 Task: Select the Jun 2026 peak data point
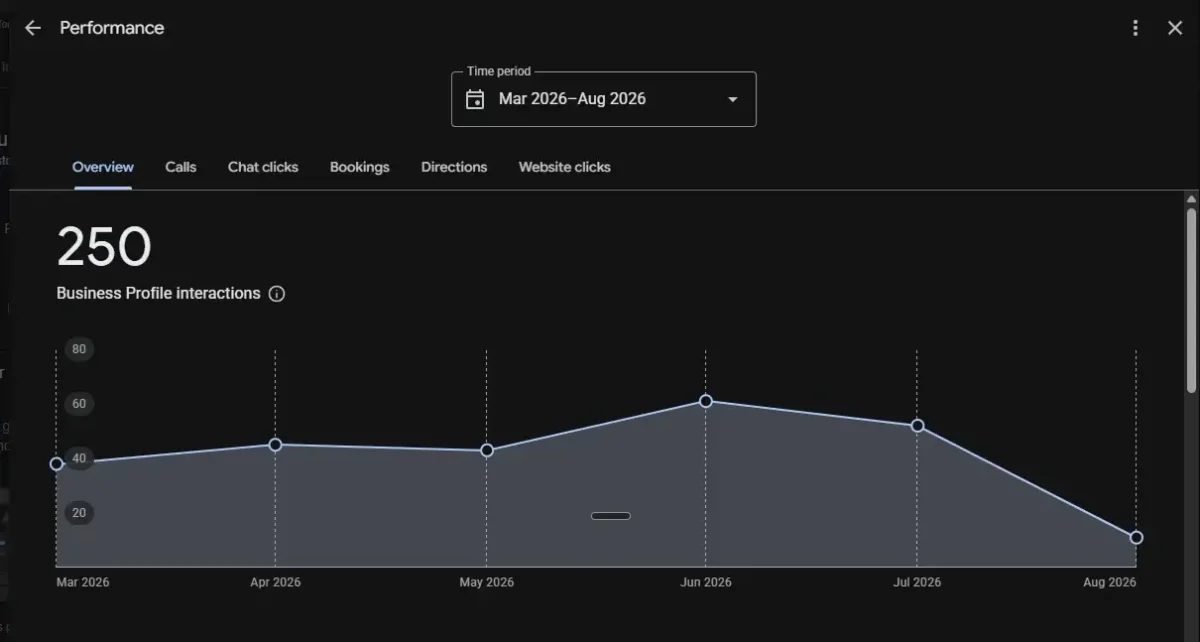click(x=706, y=401)
